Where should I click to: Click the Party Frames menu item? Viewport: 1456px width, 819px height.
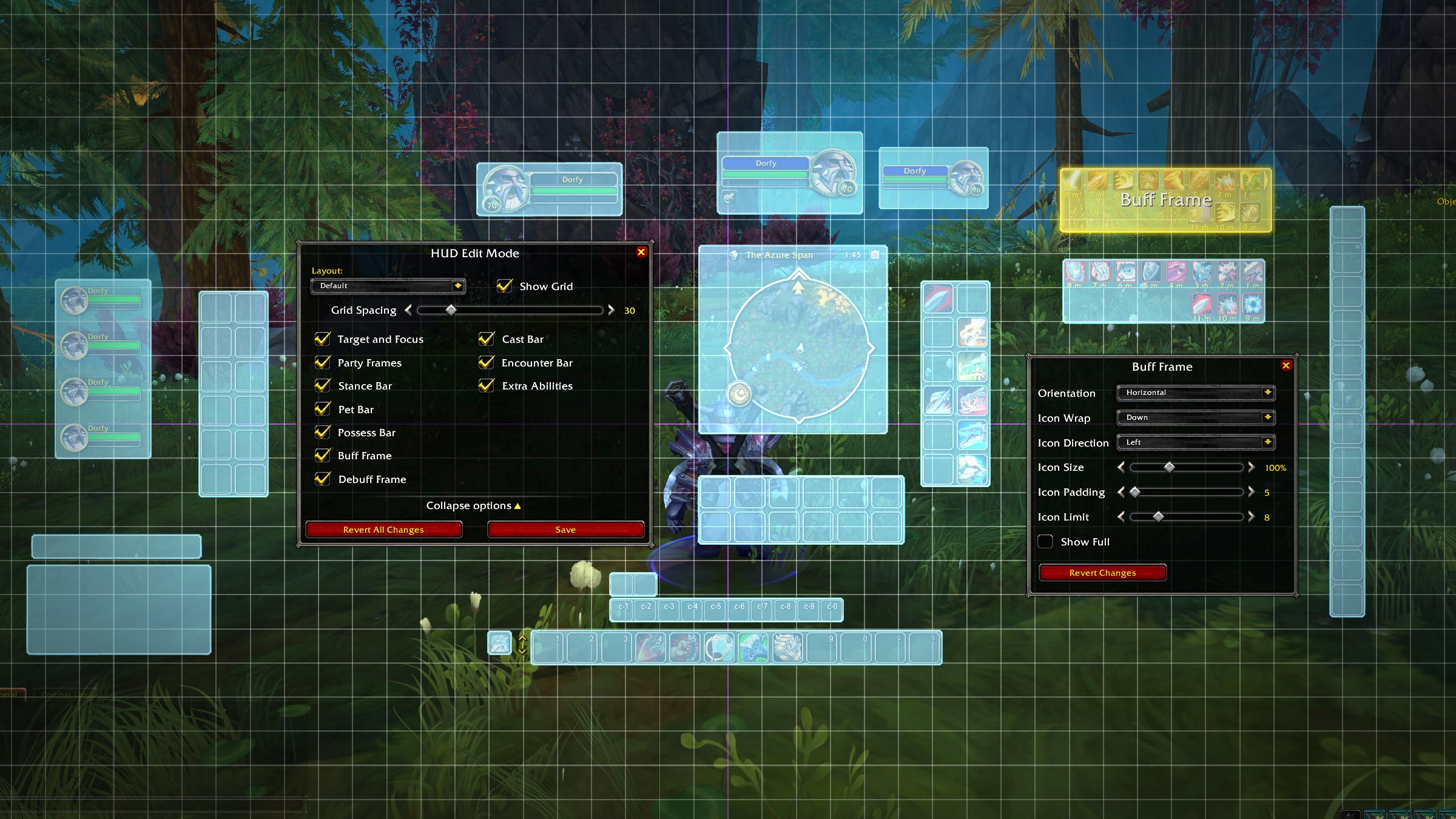(370, 362)
